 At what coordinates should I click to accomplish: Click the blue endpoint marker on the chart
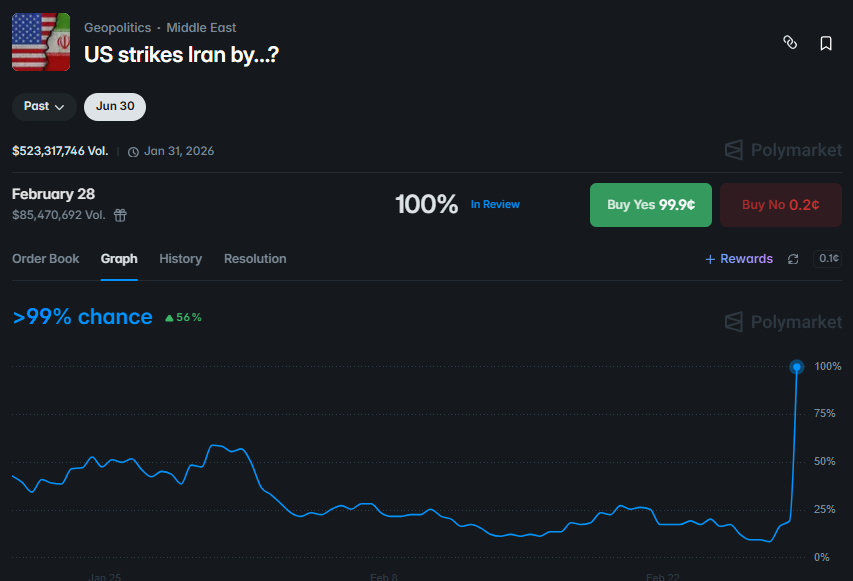point(796,367)
